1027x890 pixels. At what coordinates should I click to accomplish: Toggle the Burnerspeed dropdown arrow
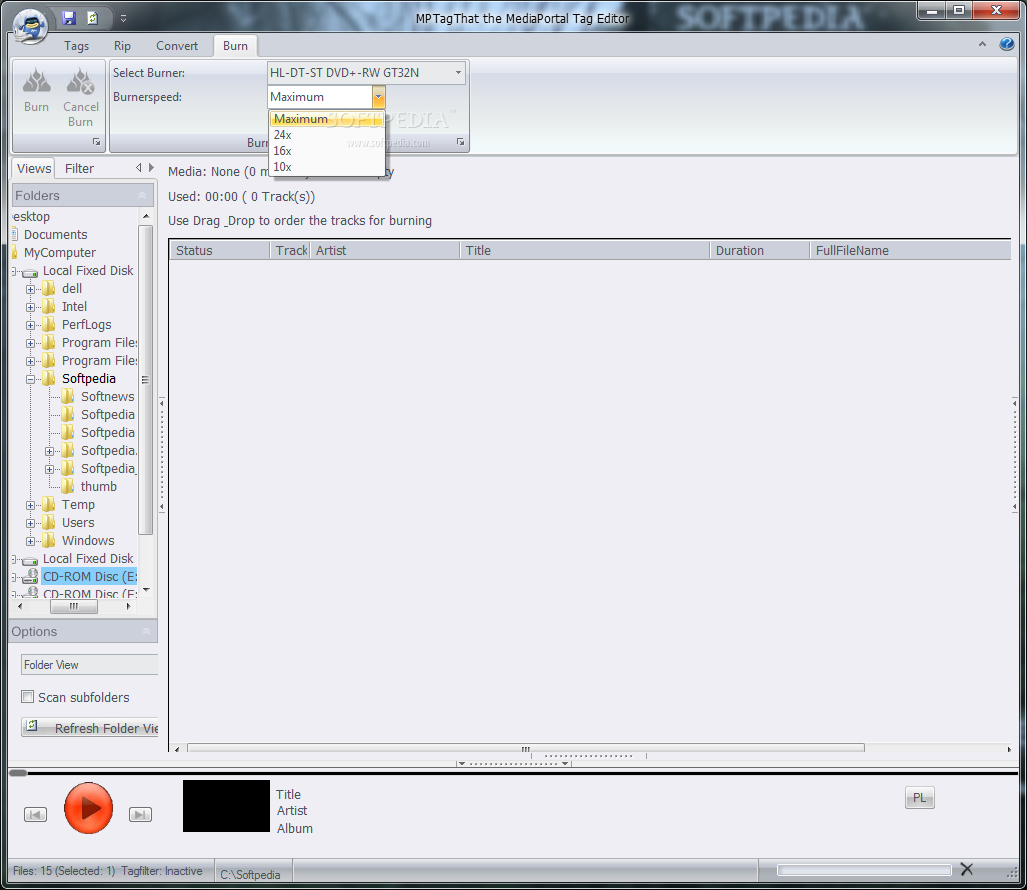point(379,97)
